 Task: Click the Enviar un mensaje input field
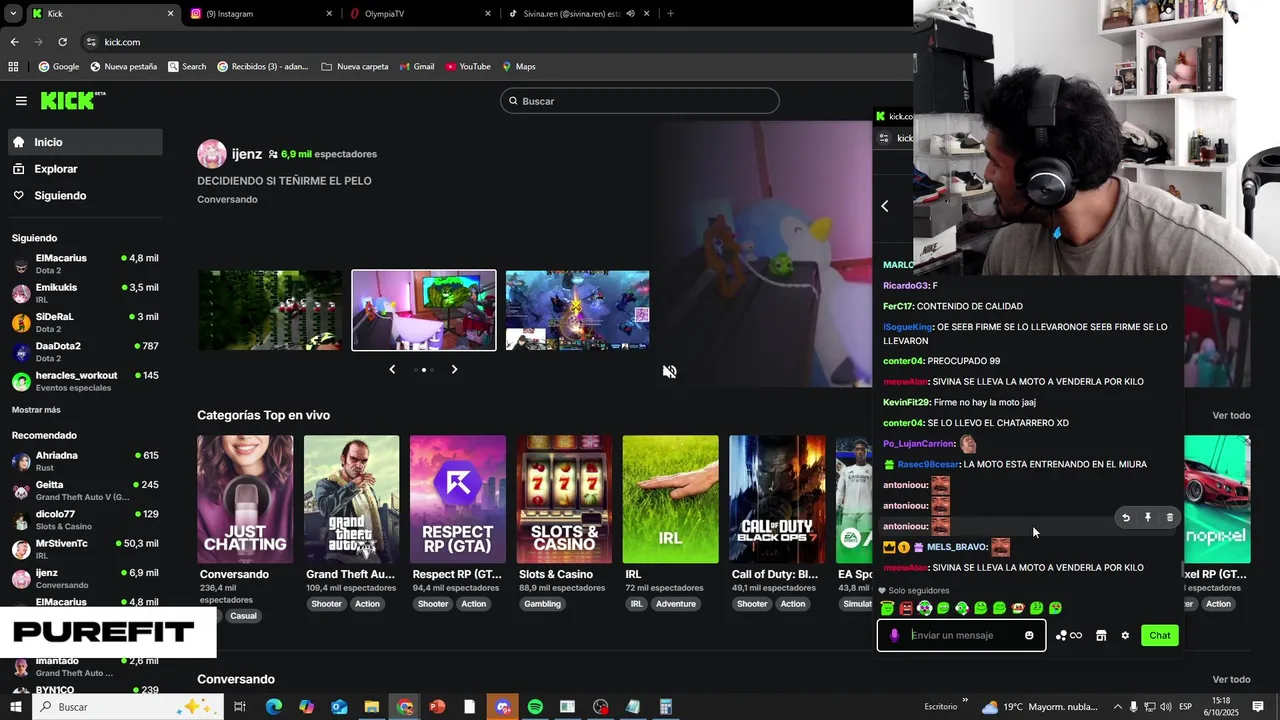pyautogui.click(x=962, y=635)
